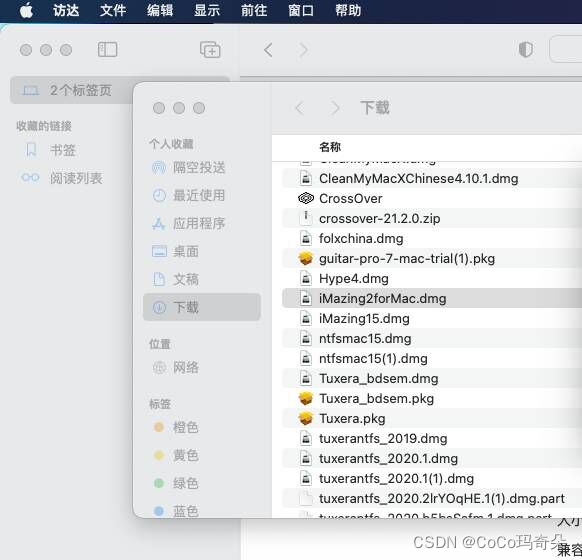Image resolution: width=582 pixels, height=560 pixels.
Task: Click the glasses icon beside 阅读列表
Action: tap(30, 178)
